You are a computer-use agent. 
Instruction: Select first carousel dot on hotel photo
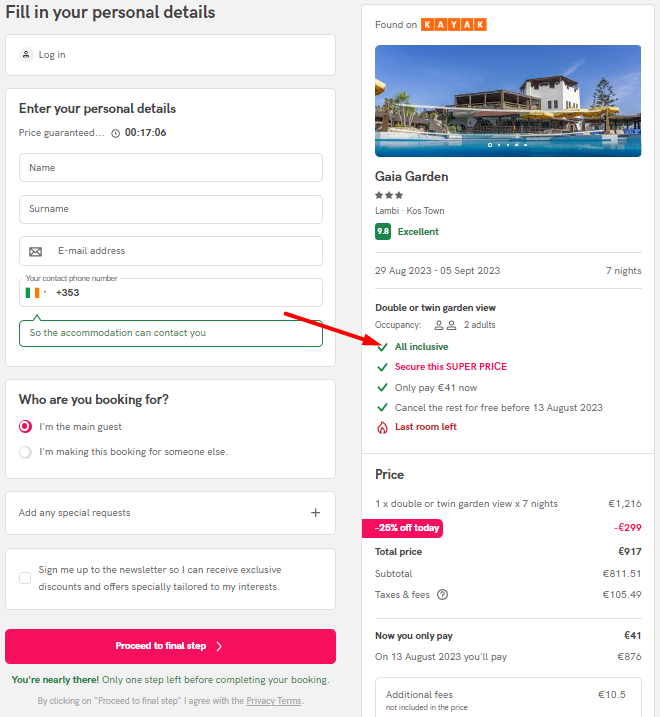coord(490,145)
